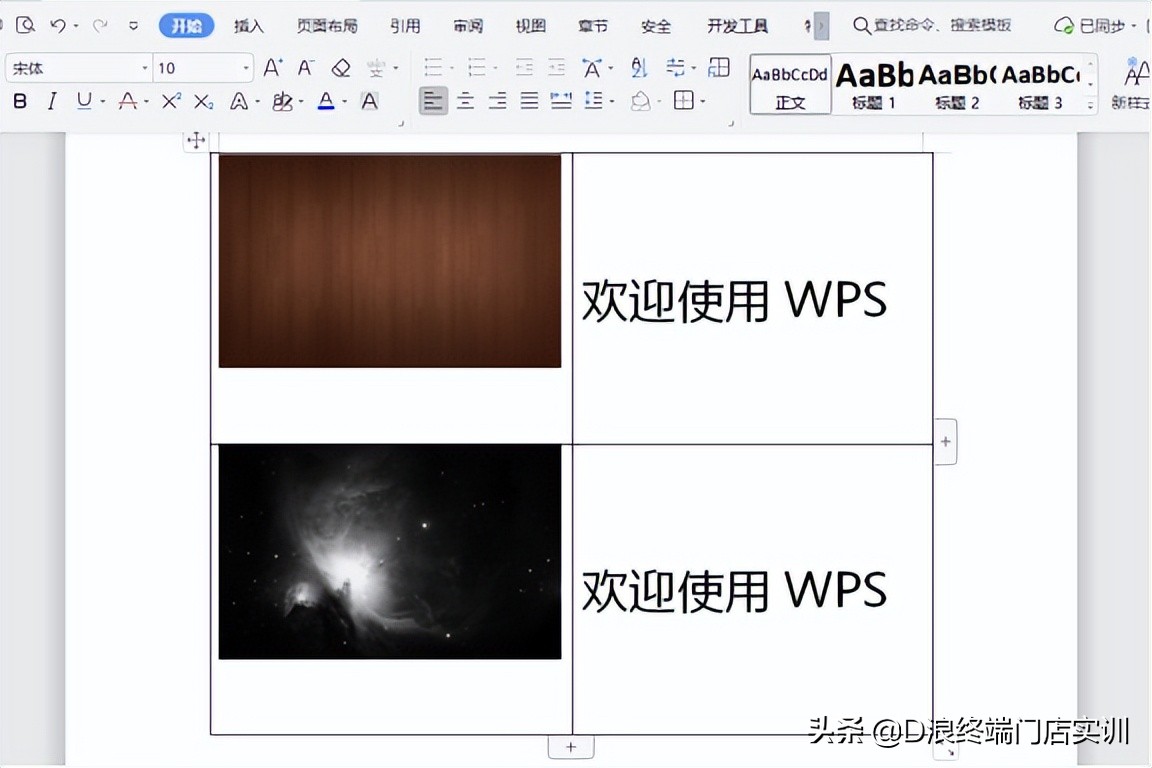Expand the font size dropdown
1152x768 pixels.
coord(246,66)
